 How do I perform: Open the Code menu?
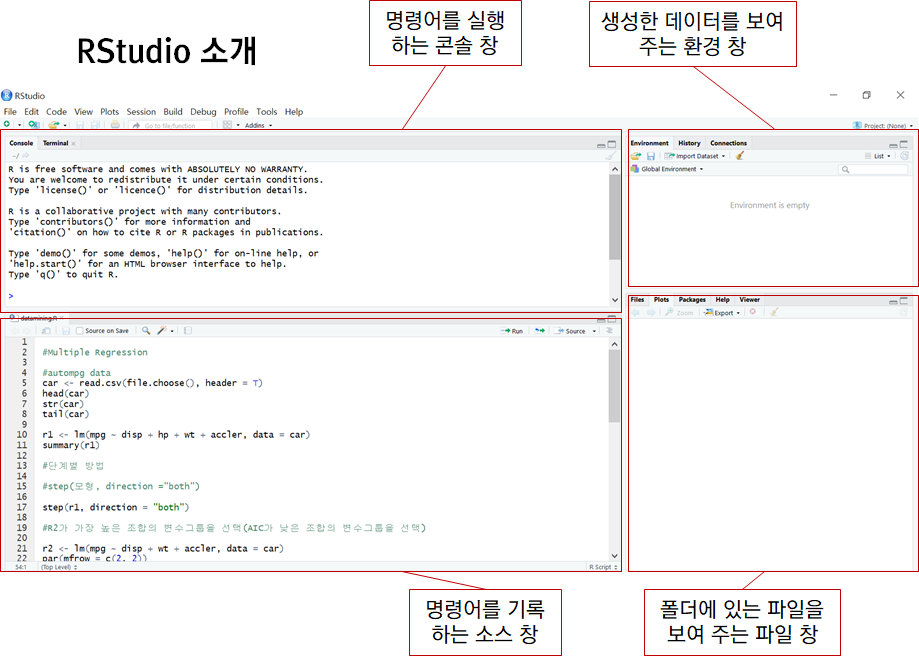click(x=56, y=111)
